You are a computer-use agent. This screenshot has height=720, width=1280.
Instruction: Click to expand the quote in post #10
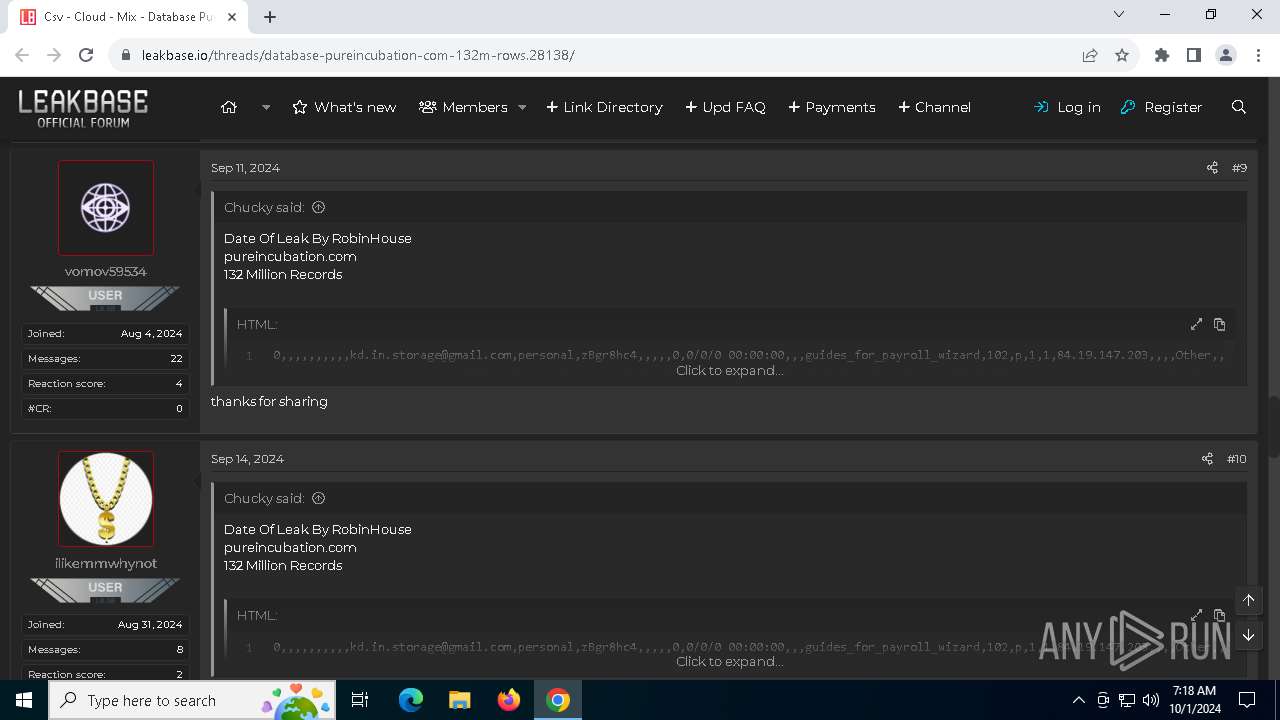(x=729, y=661)
